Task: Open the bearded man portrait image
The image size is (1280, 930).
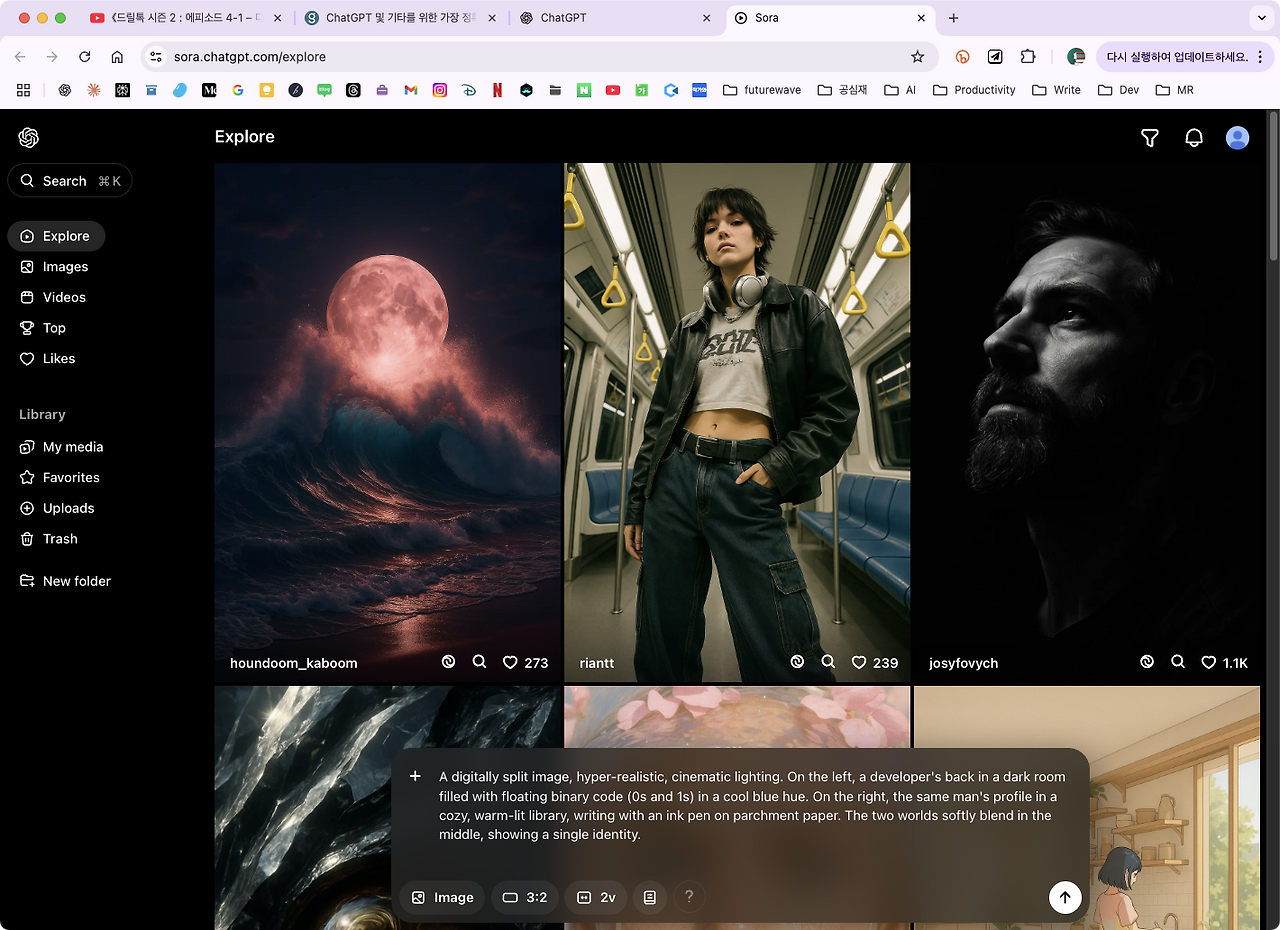Action: point(1087,420)
